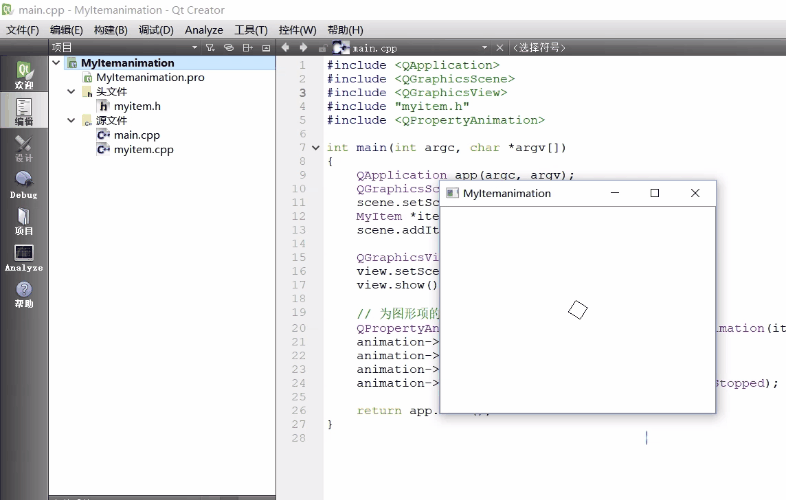Click line number 3 in gutter
This screenshot has width=786, height=500.
(302, 93)
